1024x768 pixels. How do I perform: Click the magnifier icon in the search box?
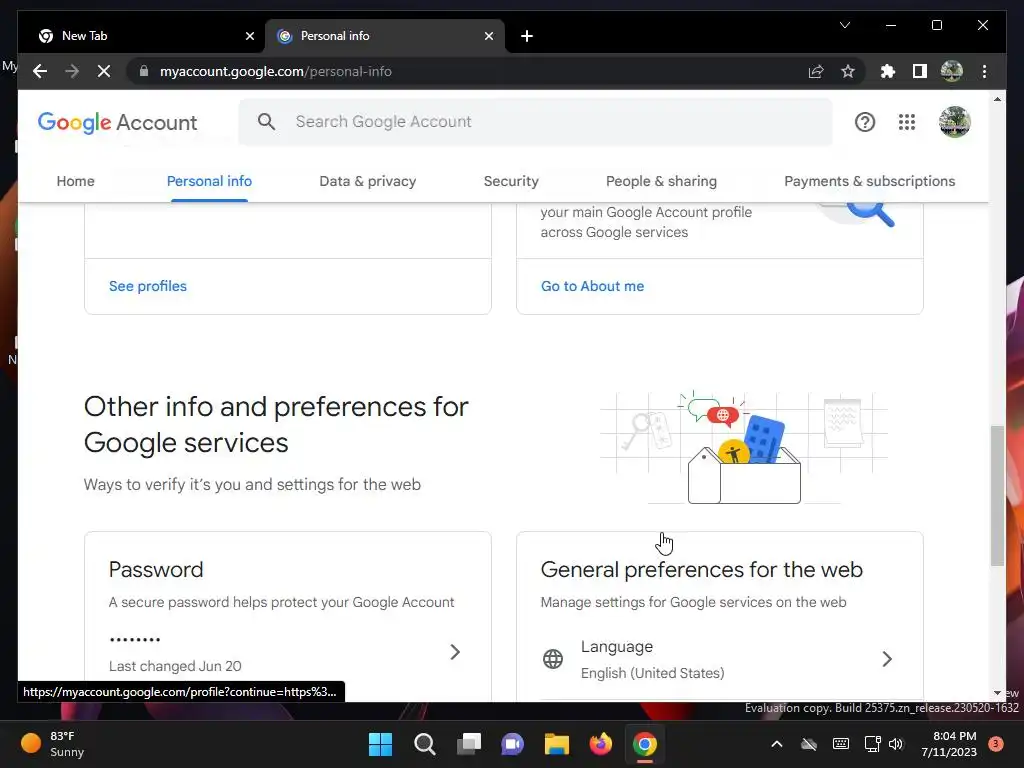tap(266, 121)
